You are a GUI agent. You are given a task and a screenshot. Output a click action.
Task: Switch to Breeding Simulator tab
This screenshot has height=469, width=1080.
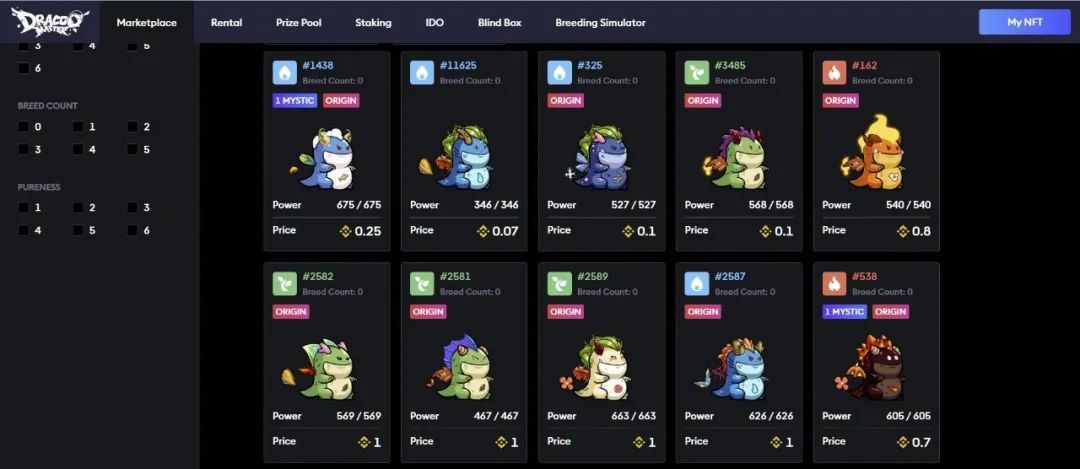(601, 23)
